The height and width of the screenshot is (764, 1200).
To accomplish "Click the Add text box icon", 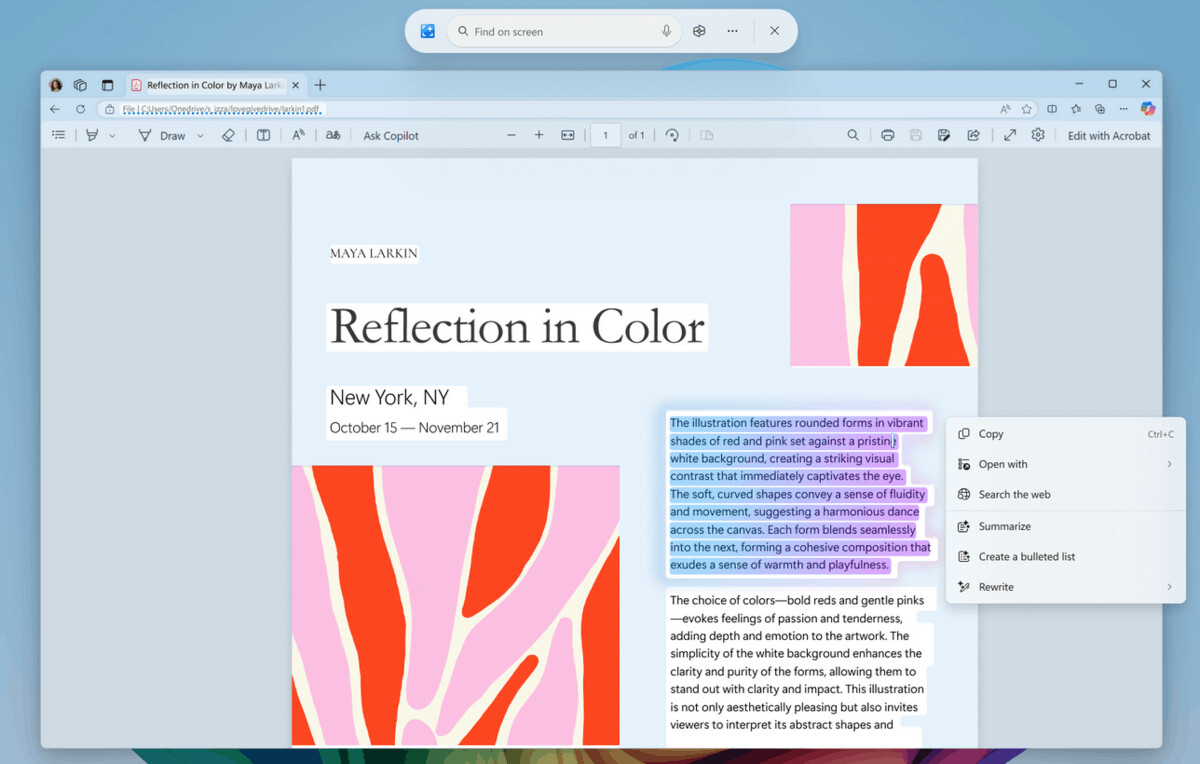I will click(x=263, y=135).
